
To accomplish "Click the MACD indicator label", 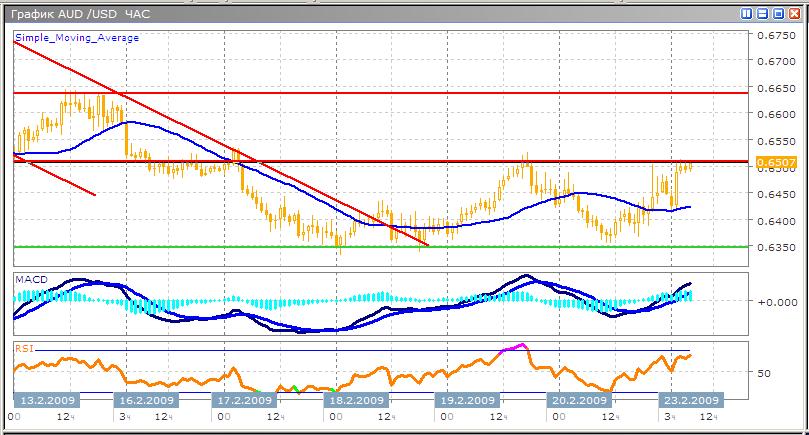I will click(x=31, y=279).
